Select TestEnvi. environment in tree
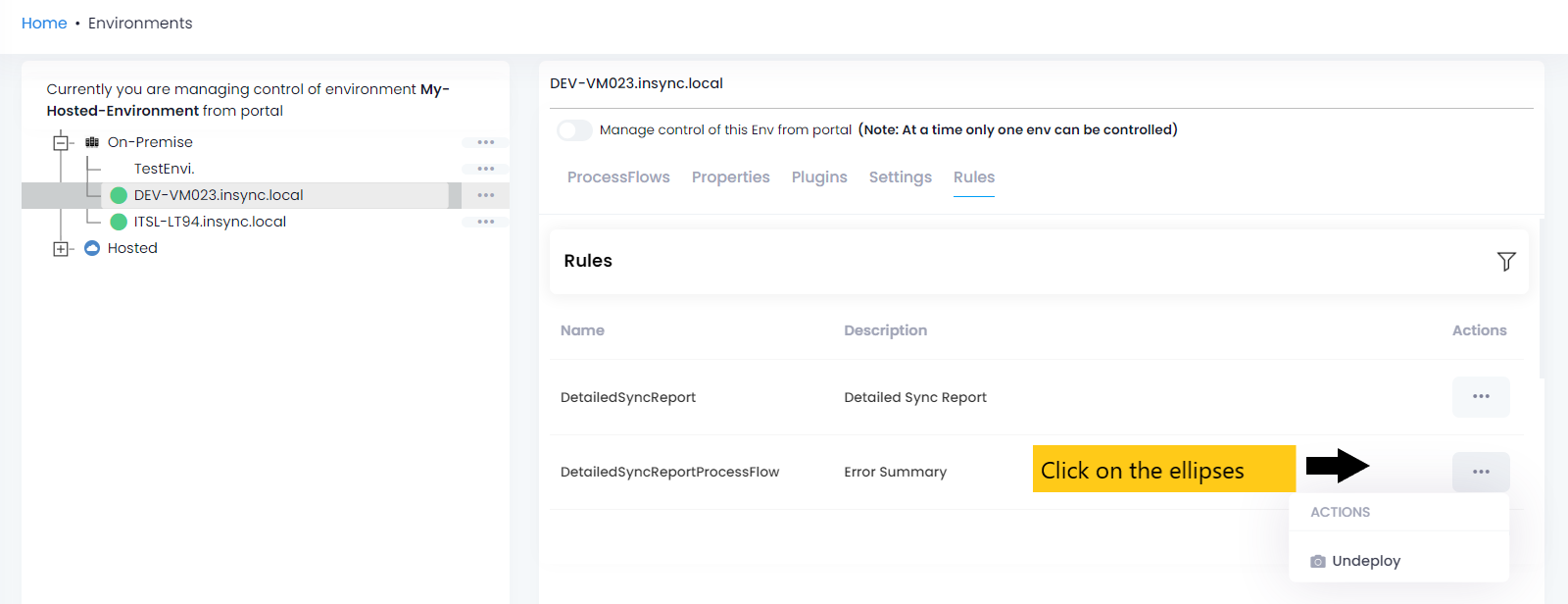The height and width of the screenshot is (604, 1568). pyautogui.click(x=164, y=169)
